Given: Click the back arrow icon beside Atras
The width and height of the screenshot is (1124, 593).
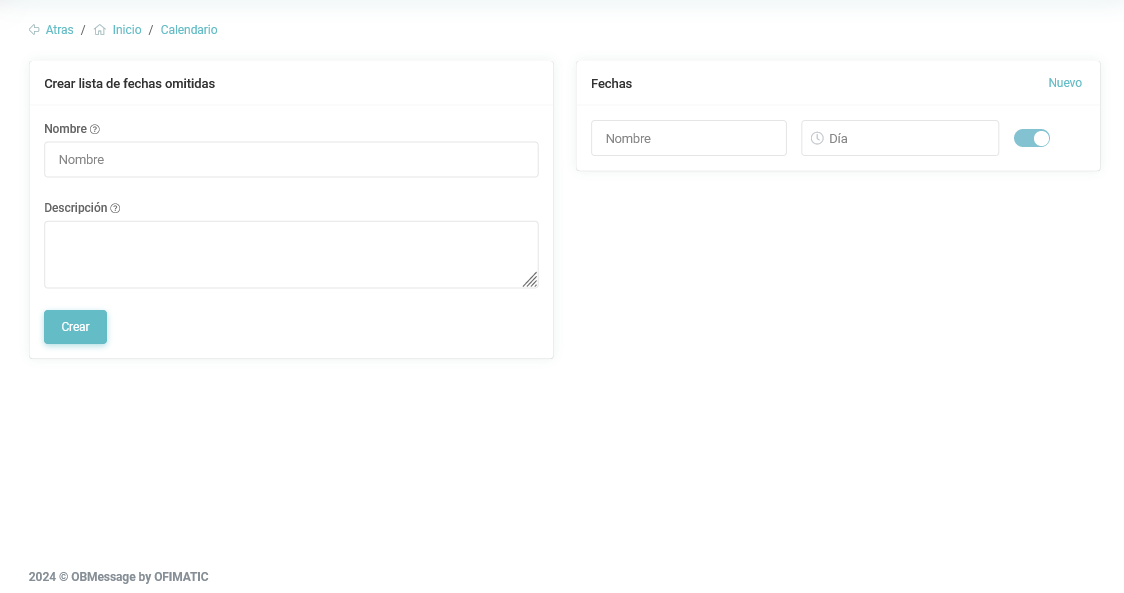Looking at the screenshot, I should [34, 30].
